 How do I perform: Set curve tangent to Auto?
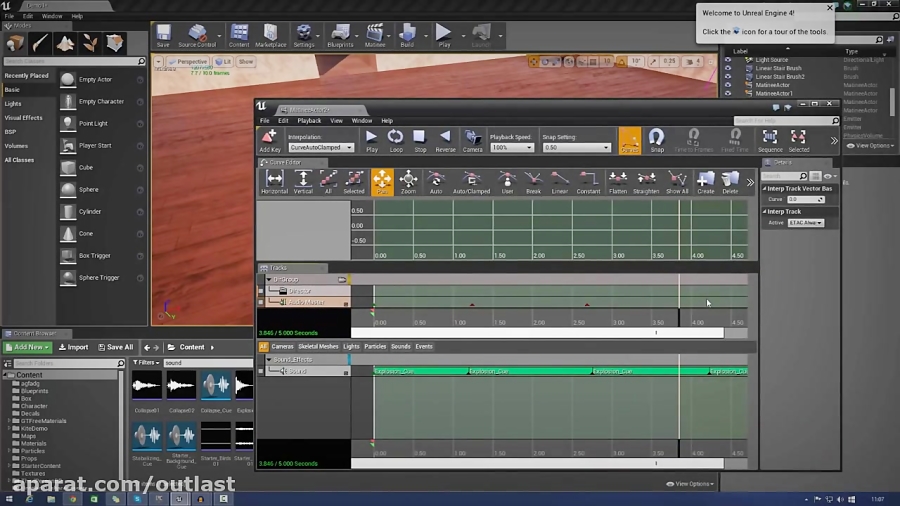[436, 182]
